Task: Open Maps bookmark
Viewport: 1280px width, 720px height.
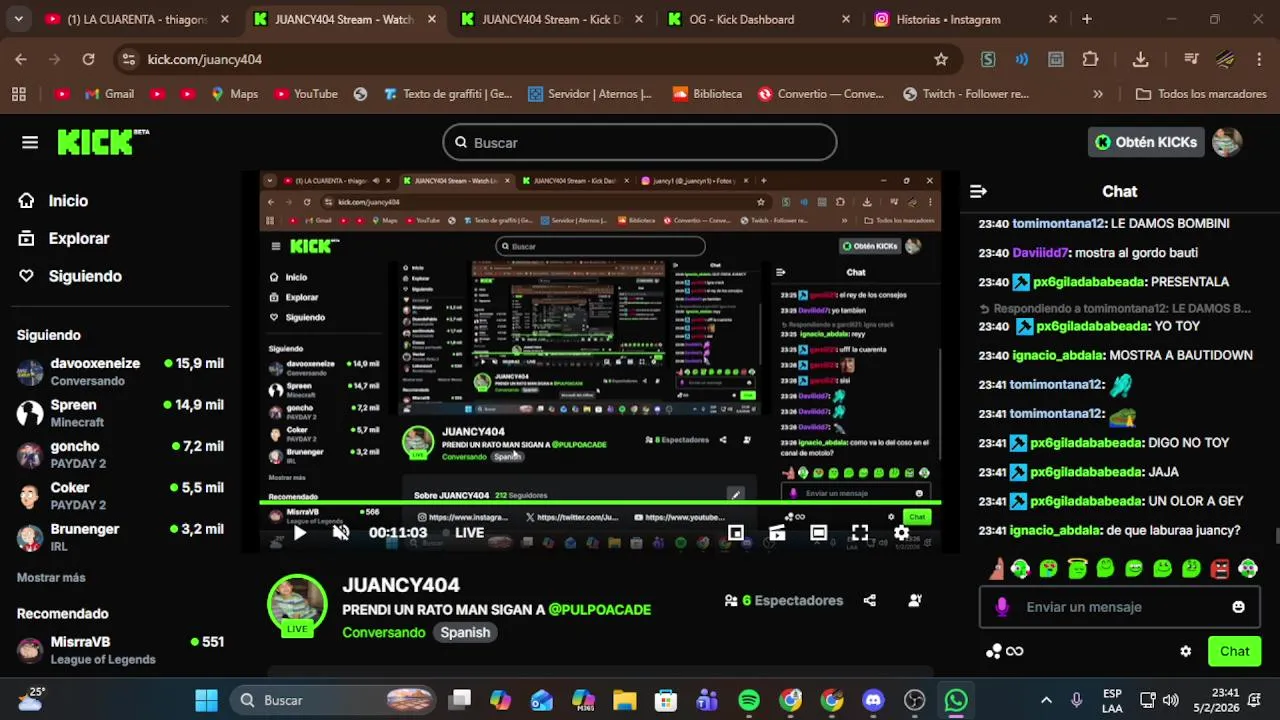Action: coord(234,94)
